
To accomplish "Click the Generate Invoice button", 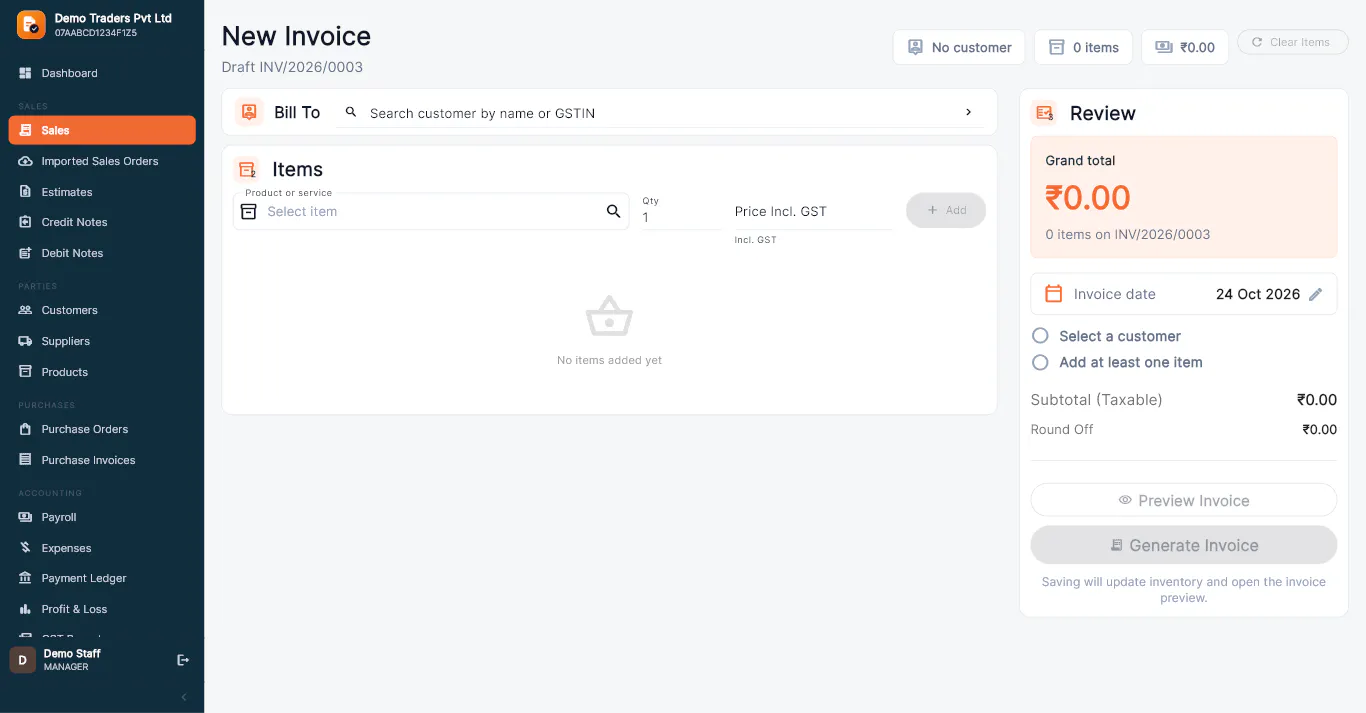I will click(x=1184, y=545).
